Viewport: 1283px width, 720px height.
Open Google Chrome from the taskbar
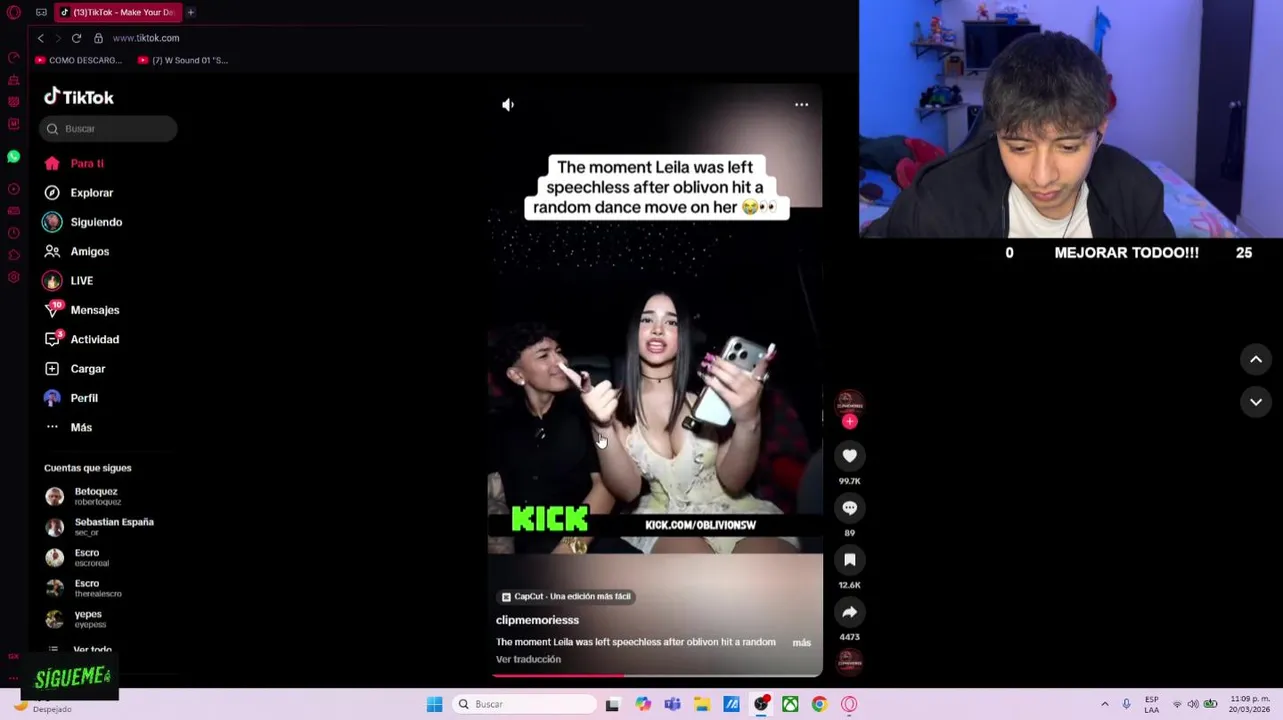[x=819, y=704]
